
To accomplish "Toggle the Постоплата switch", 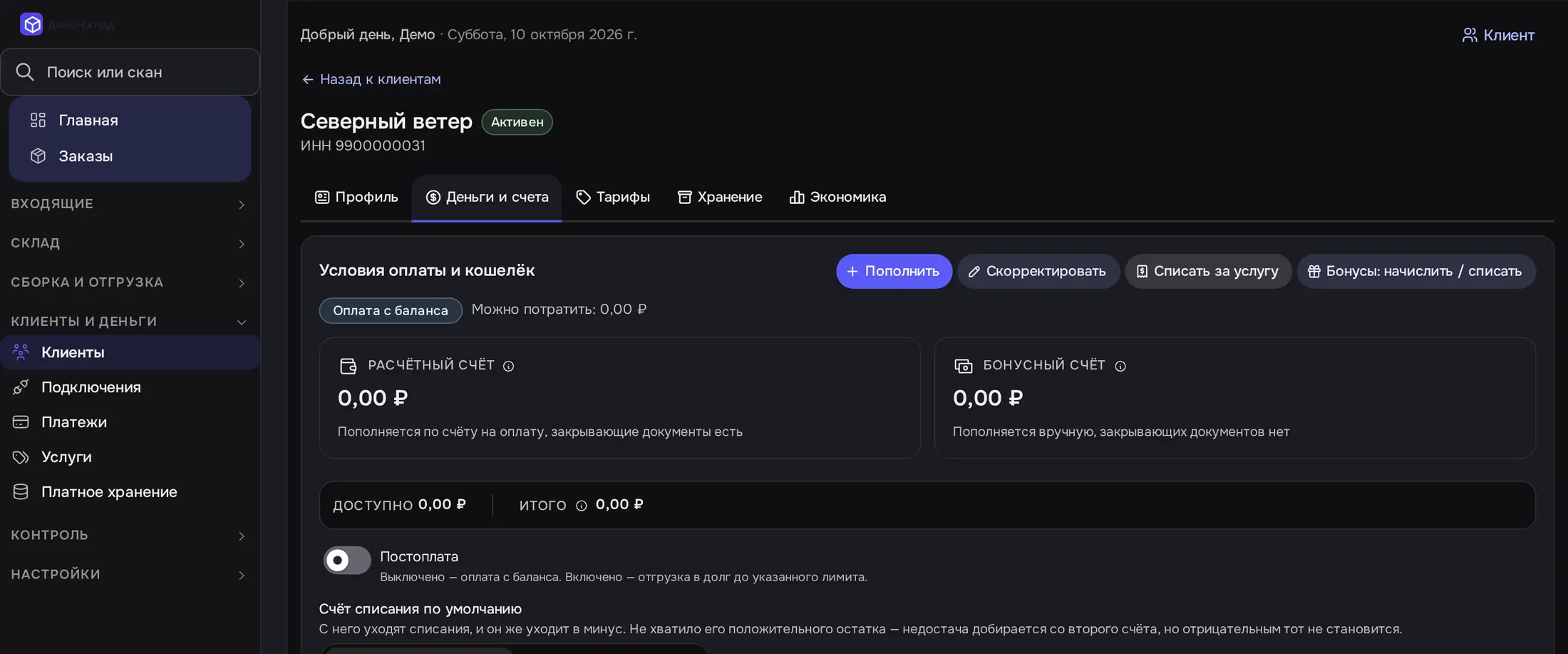I will tap(347, 561).
